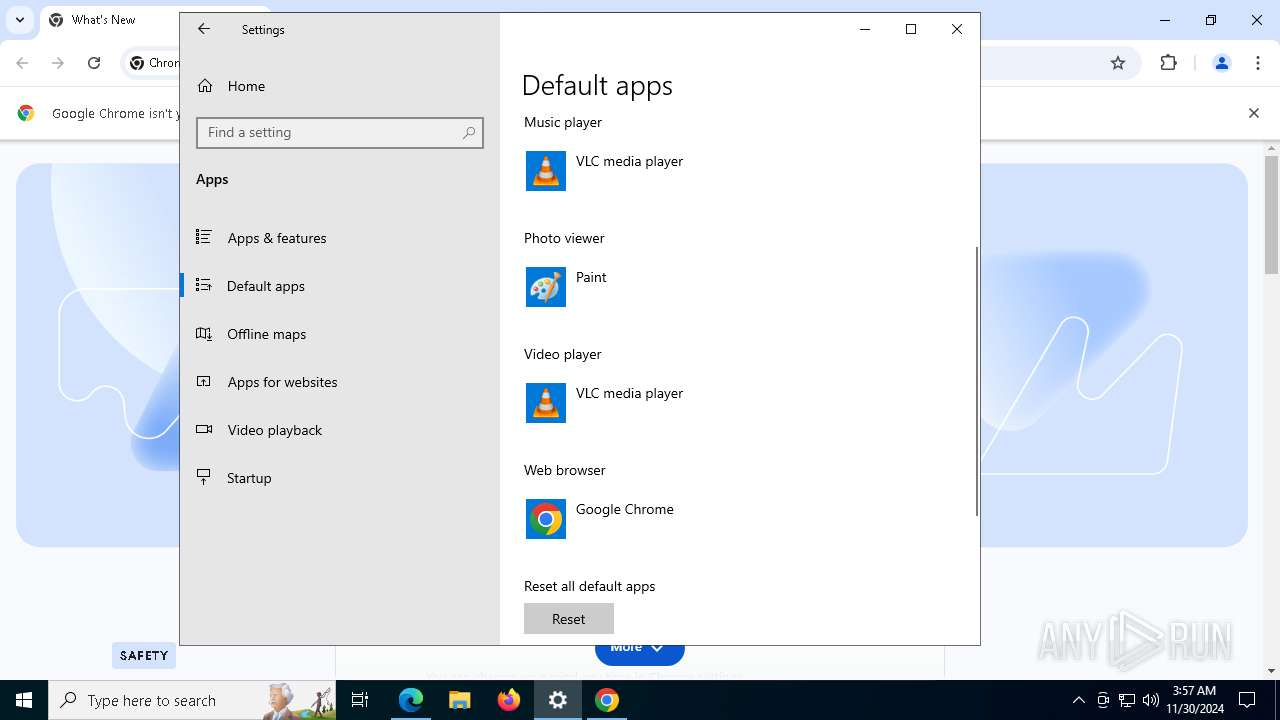
Task: Launch Firefox from taskbar
Action: [x=509, y=700]
